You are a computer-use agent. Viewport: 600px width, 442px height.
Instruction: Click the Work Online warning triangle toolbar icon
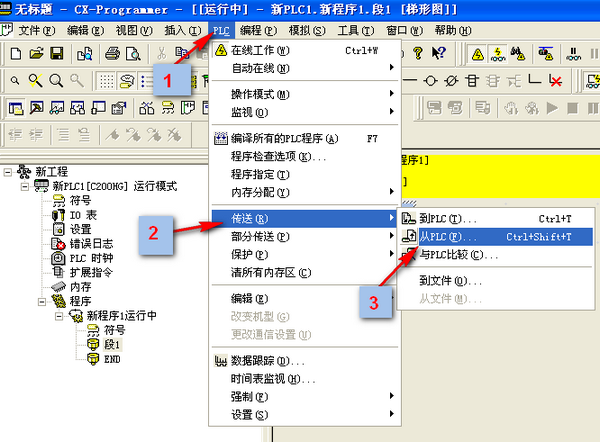(478, 54)
